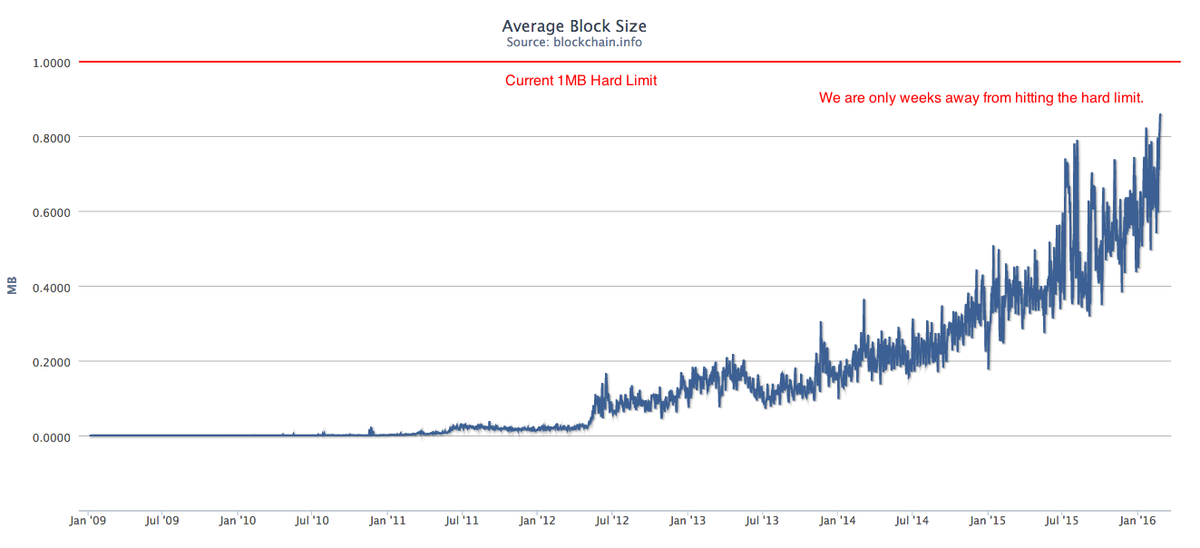Click the Jul '09 x-axis label
Screen dimensions: 1200x548
click(x=162, y=521)
